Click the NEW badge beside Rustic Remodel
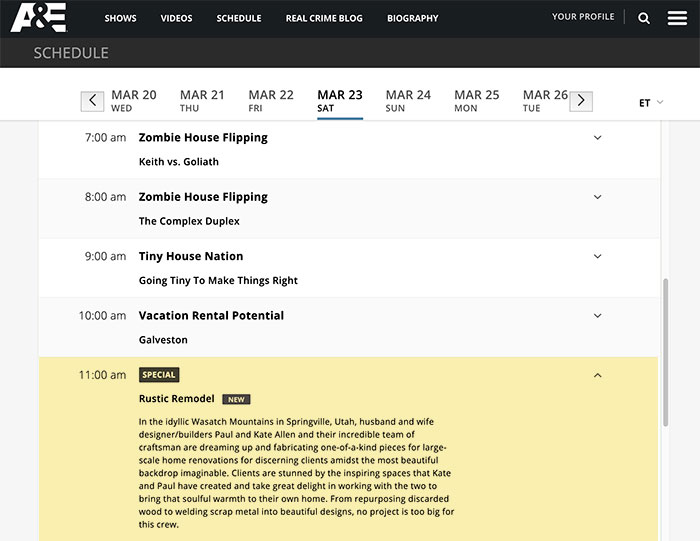 (x=236, y=400)
